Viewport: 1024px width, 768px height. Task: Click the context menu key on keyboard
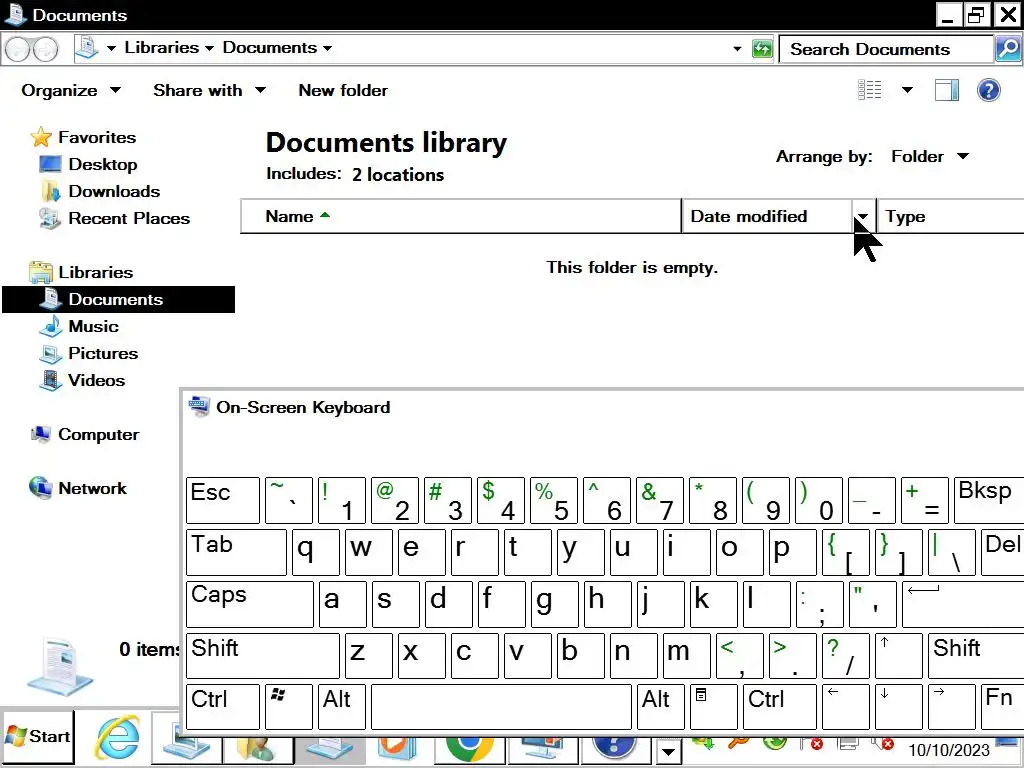tap(714, 707)
